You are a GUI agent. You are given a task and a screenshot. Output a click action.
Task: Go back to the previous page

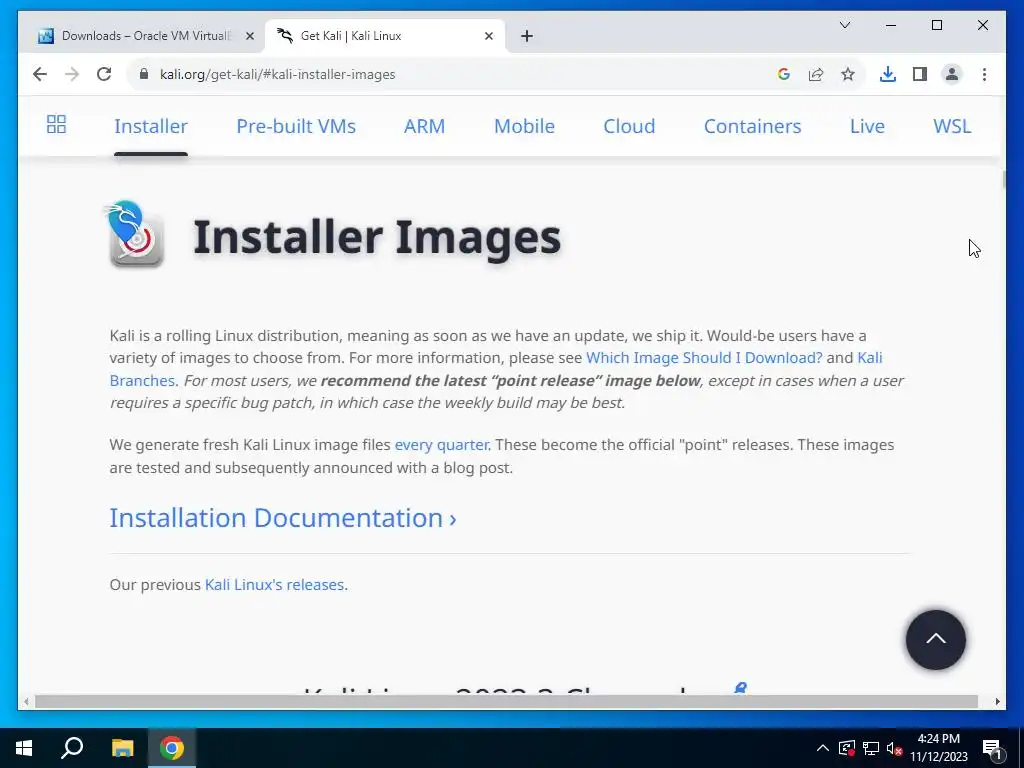pos(40,74)
